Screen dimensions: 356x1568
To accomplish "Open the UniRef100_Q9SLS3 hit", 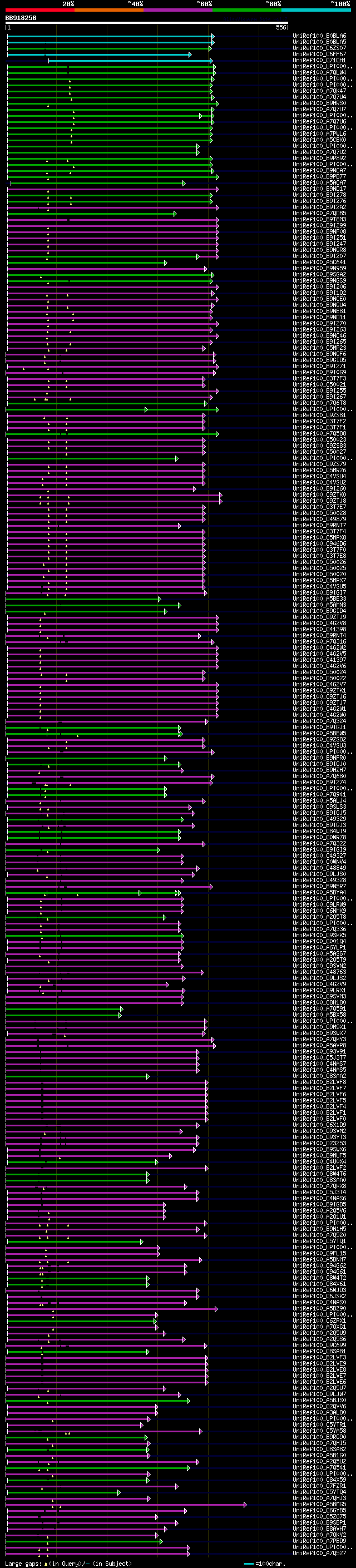I will click(x=319, y=807).
